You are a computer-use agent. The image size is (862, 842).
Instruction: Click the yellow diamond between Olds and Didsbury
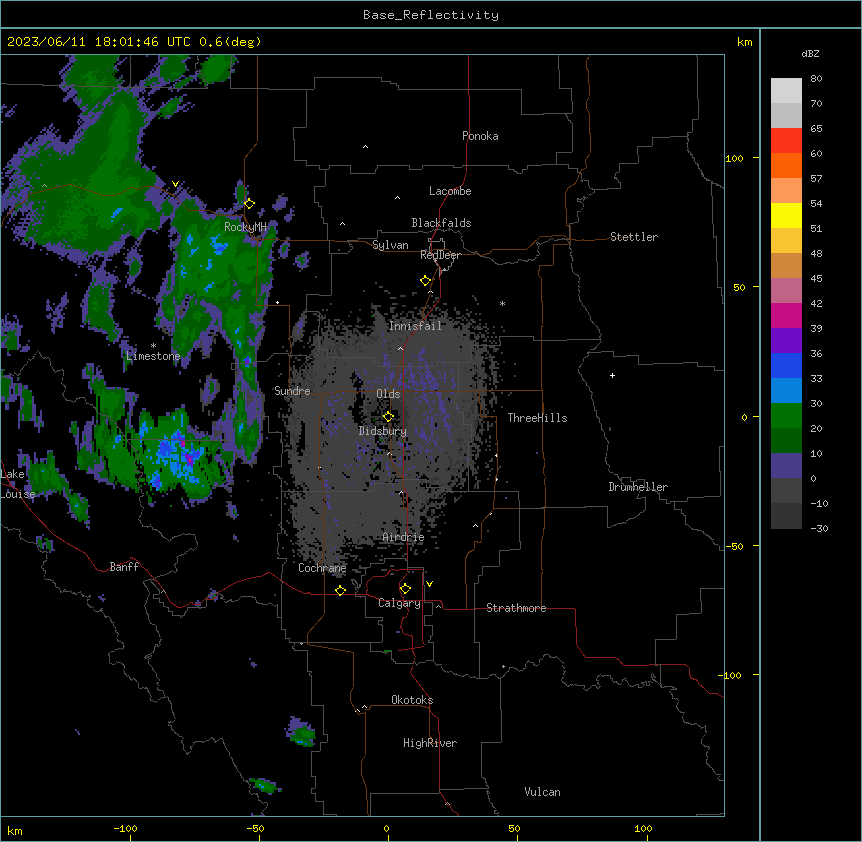388,416
